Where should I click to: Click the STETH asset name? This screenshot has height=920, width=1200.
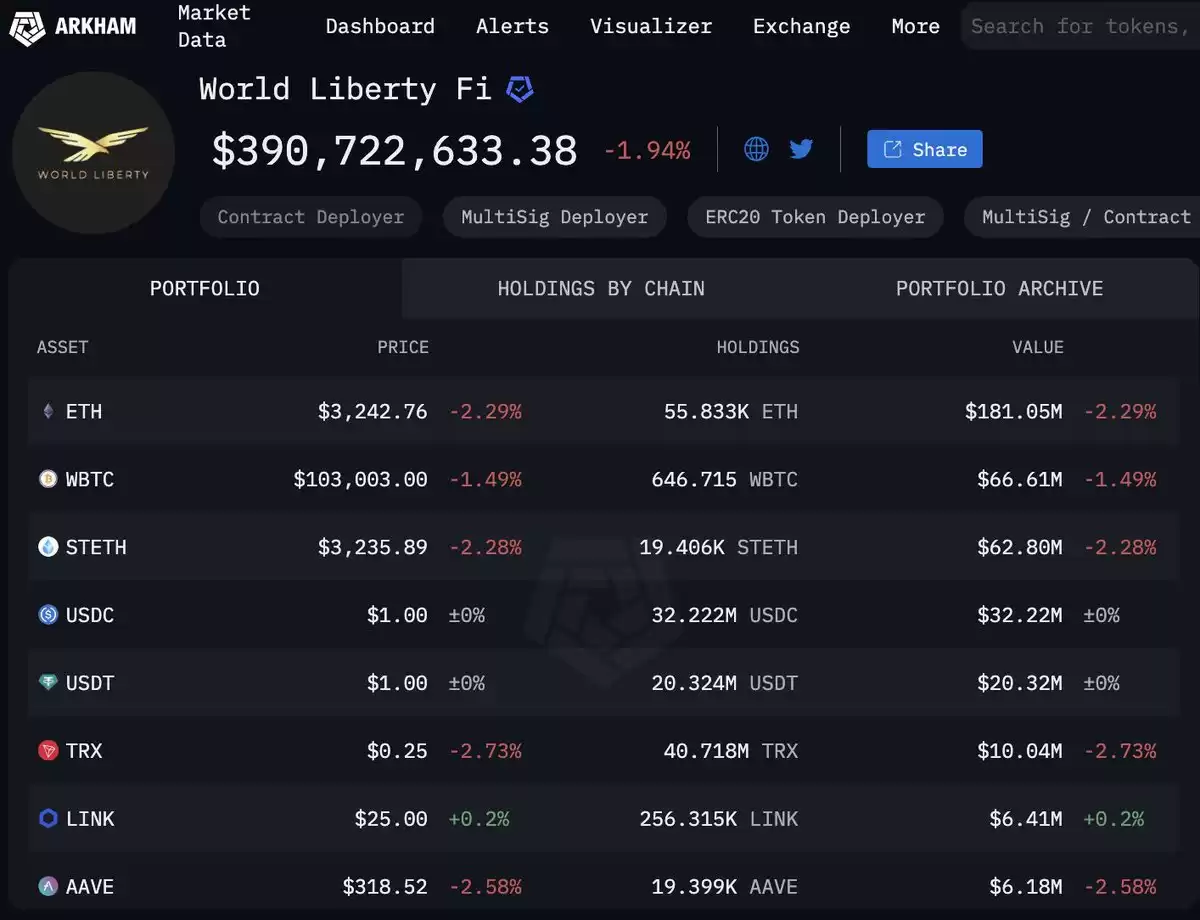click(x=96, y=547)
